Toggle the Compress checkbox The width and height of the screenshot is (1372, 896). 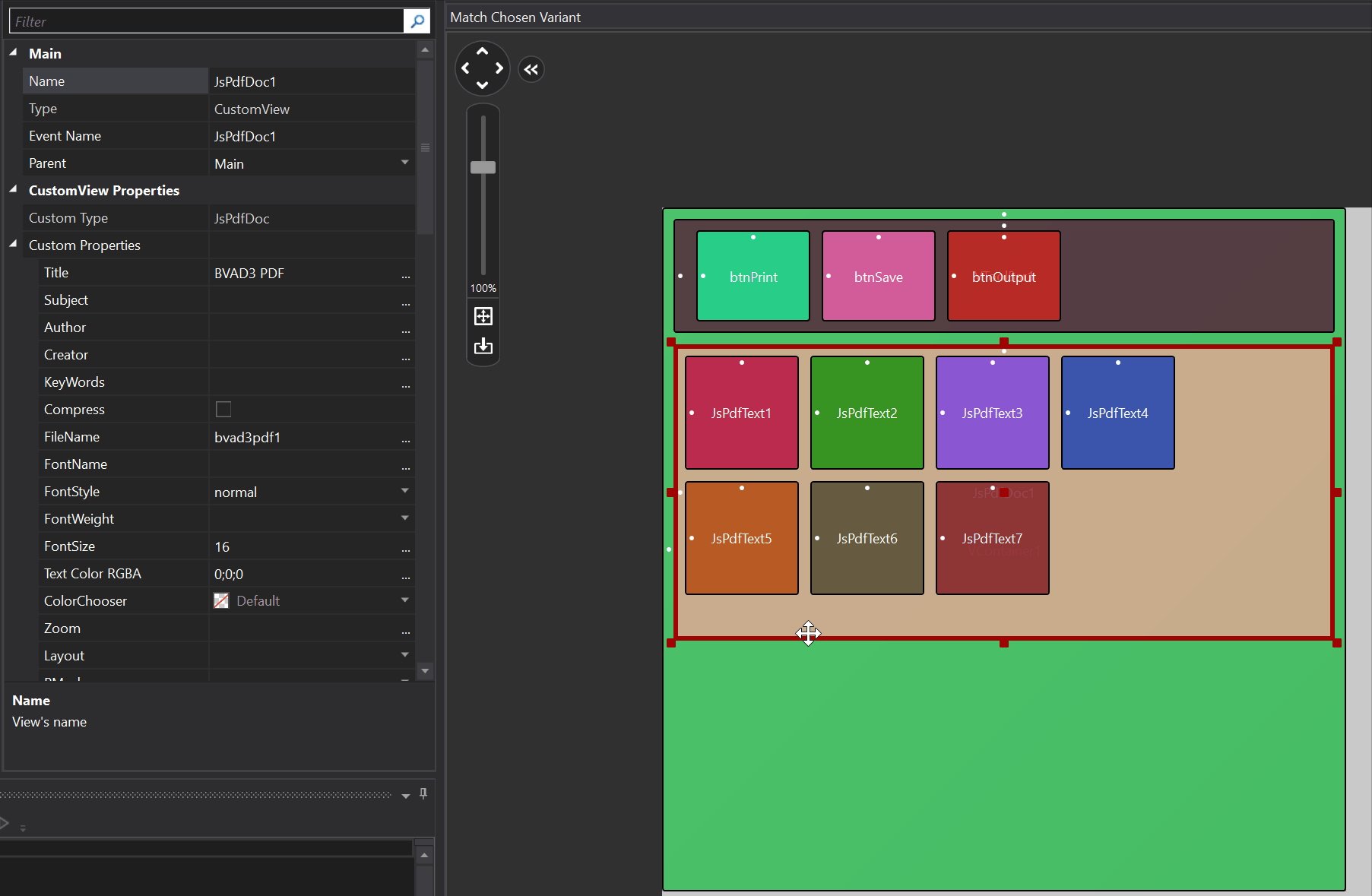[223, 410]
